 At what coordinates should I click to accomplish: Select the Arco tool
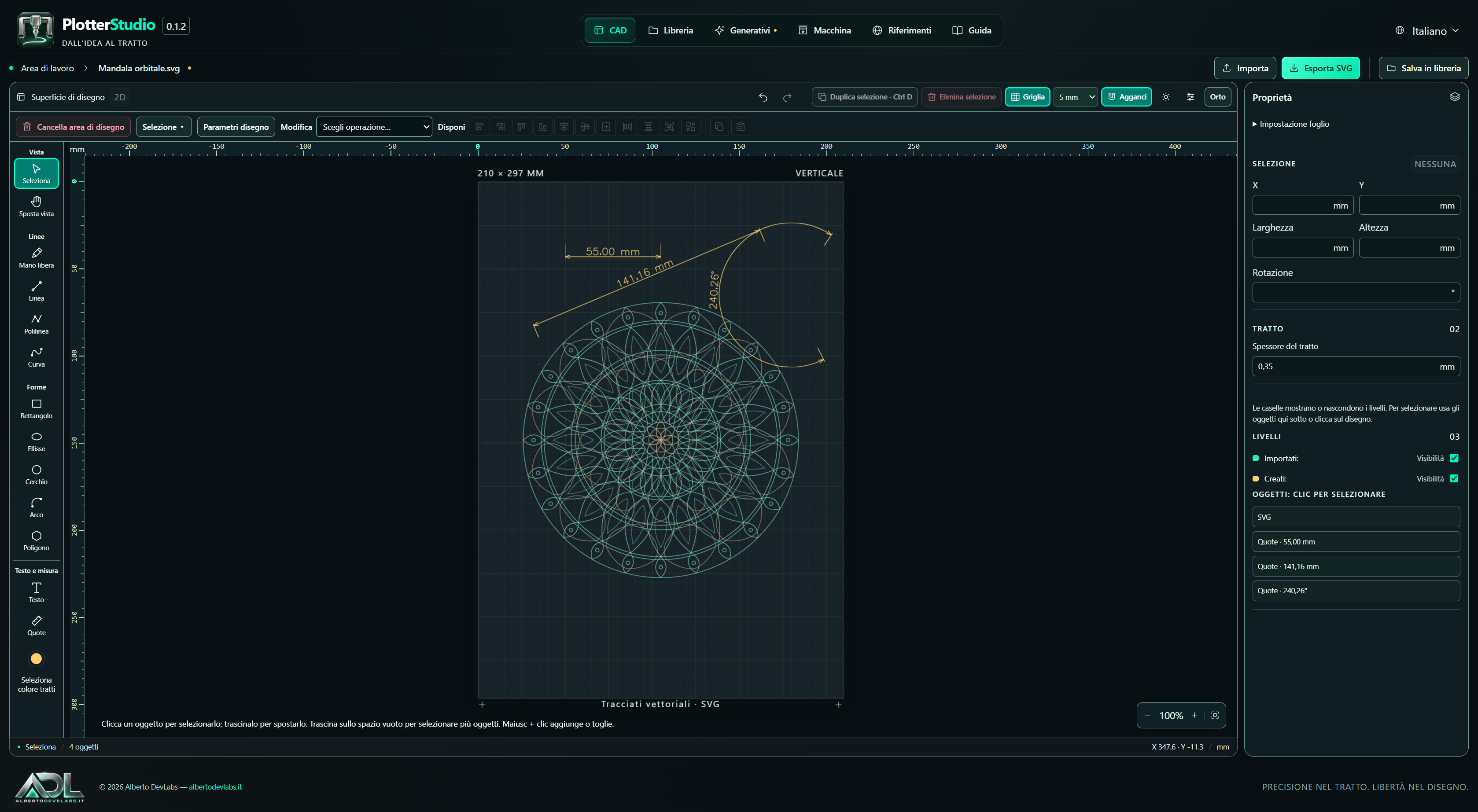pos(36,507)
